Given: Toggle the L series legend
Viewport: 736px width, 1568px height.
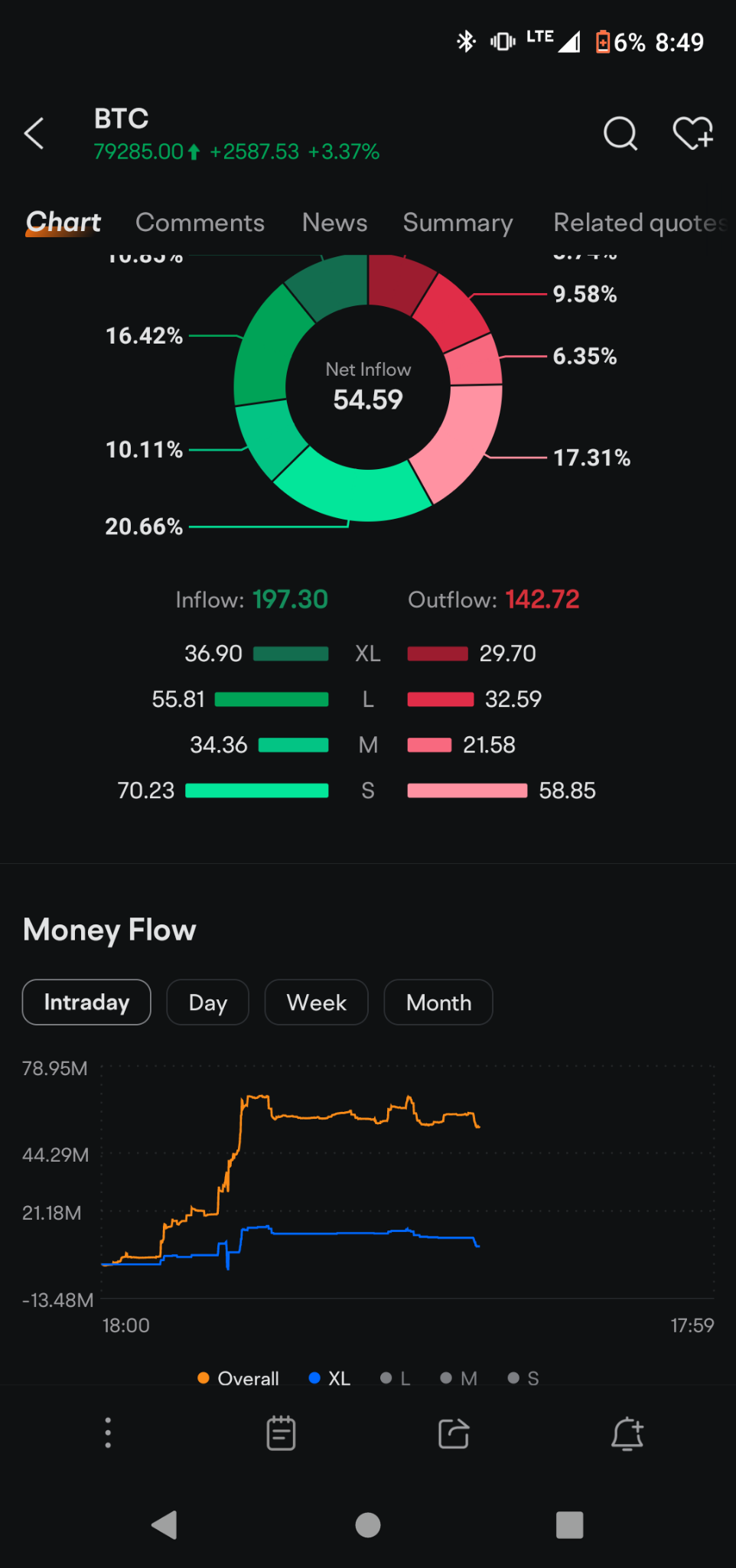Looking at the screenshot, I should [x=396, y=1378].
